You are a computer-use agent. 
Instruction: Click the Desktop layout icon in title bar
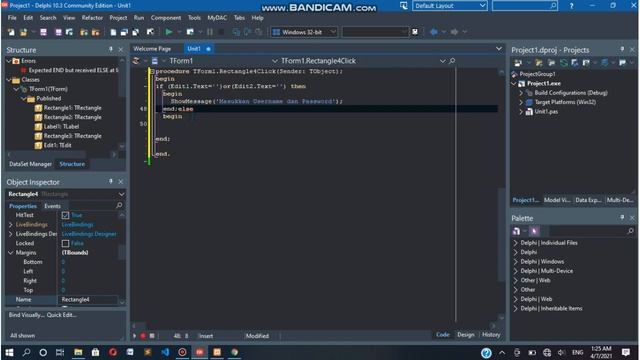pyautogui.click(x=404, y=6)
